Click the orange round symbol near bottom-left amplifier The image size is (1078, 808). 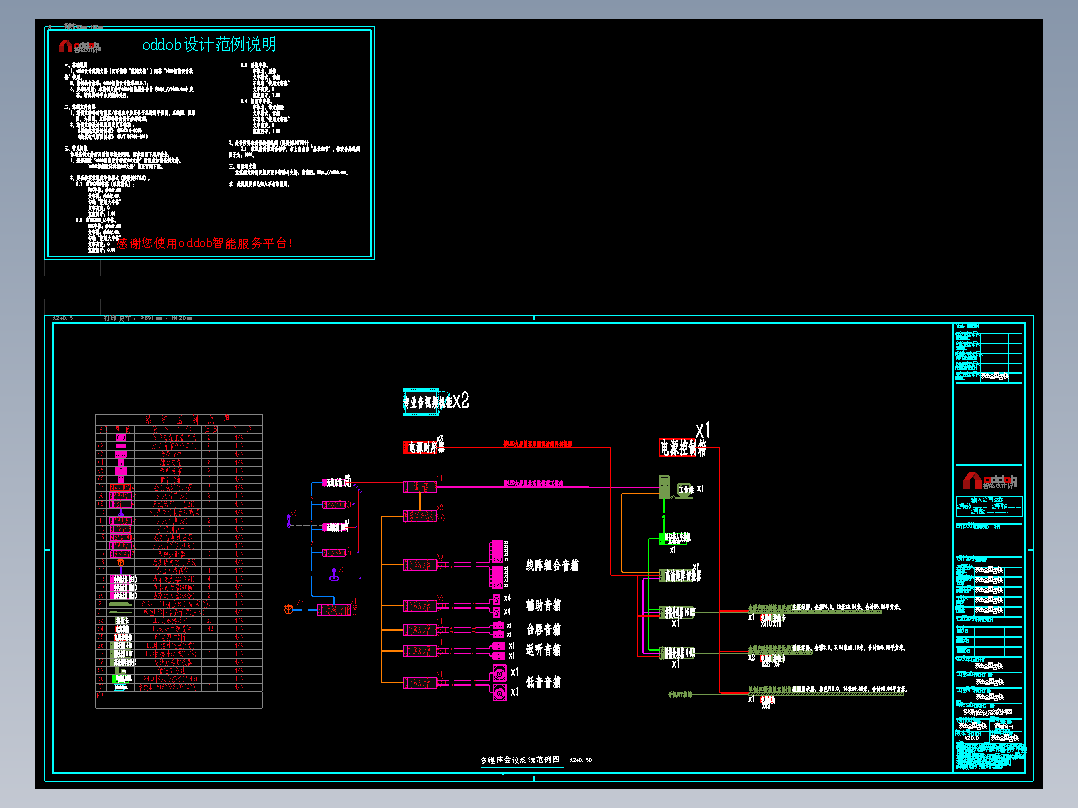point(289,609)
